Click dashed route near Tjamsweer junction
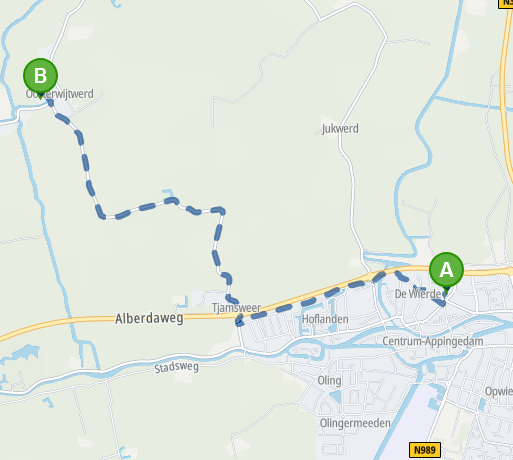Image resolution: width=513 pixels, height=460 pixels. pyautogui.click(x=239, y=321)
